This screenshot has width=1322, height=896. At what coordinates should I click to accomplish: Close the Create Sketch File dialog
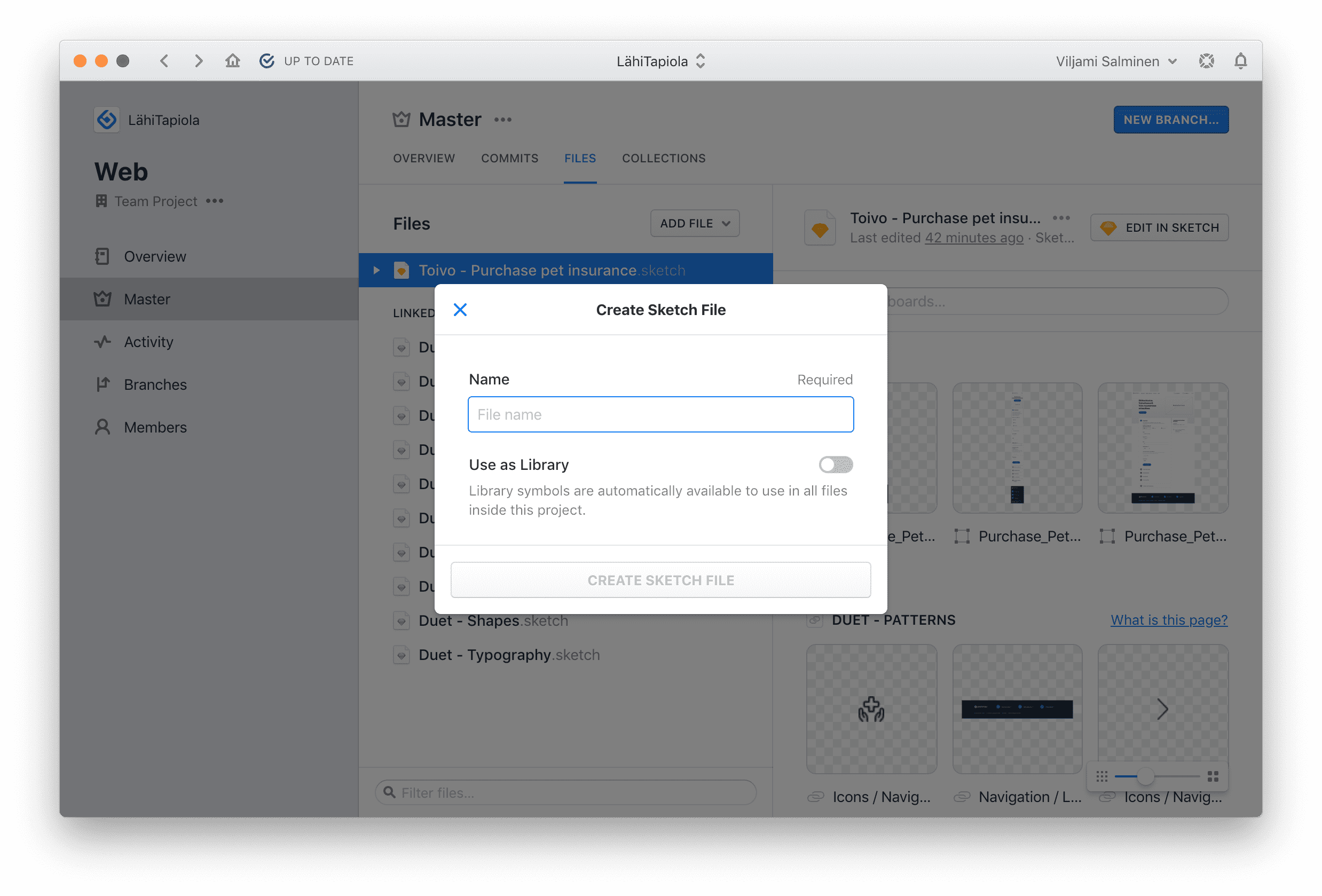460,310
